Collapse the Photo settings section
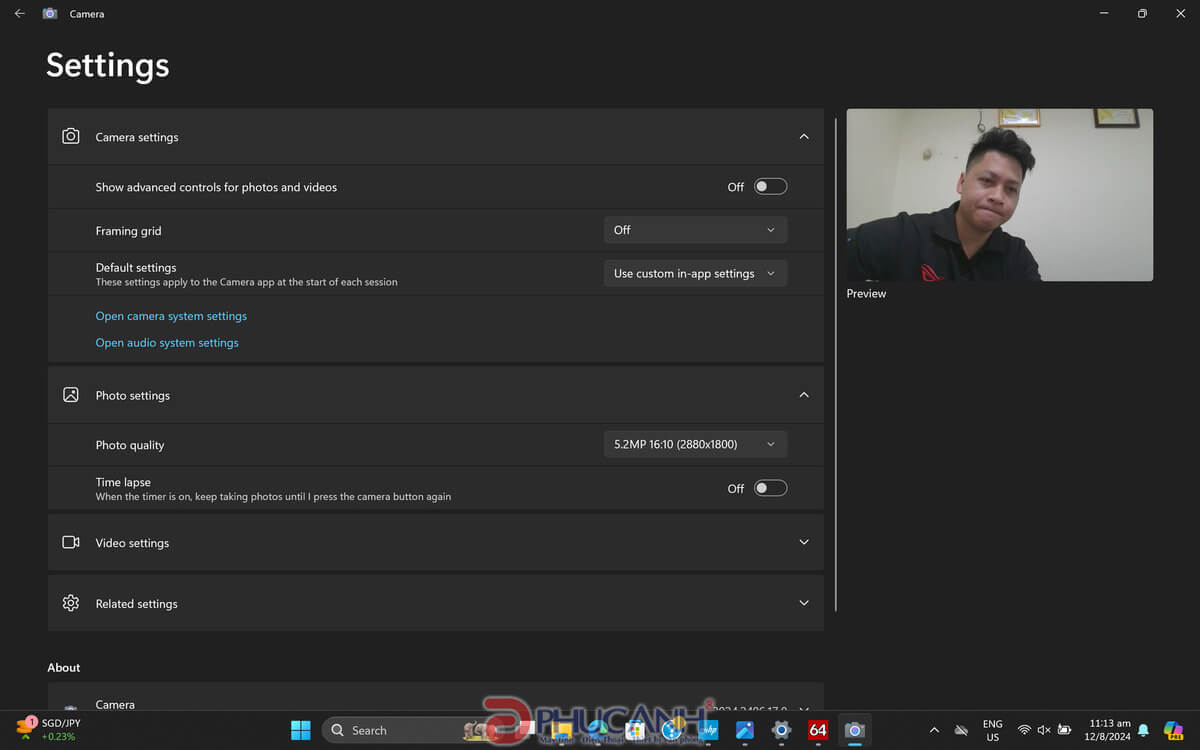This screenshot has width=1200, height=750. [x=804, y=395]
